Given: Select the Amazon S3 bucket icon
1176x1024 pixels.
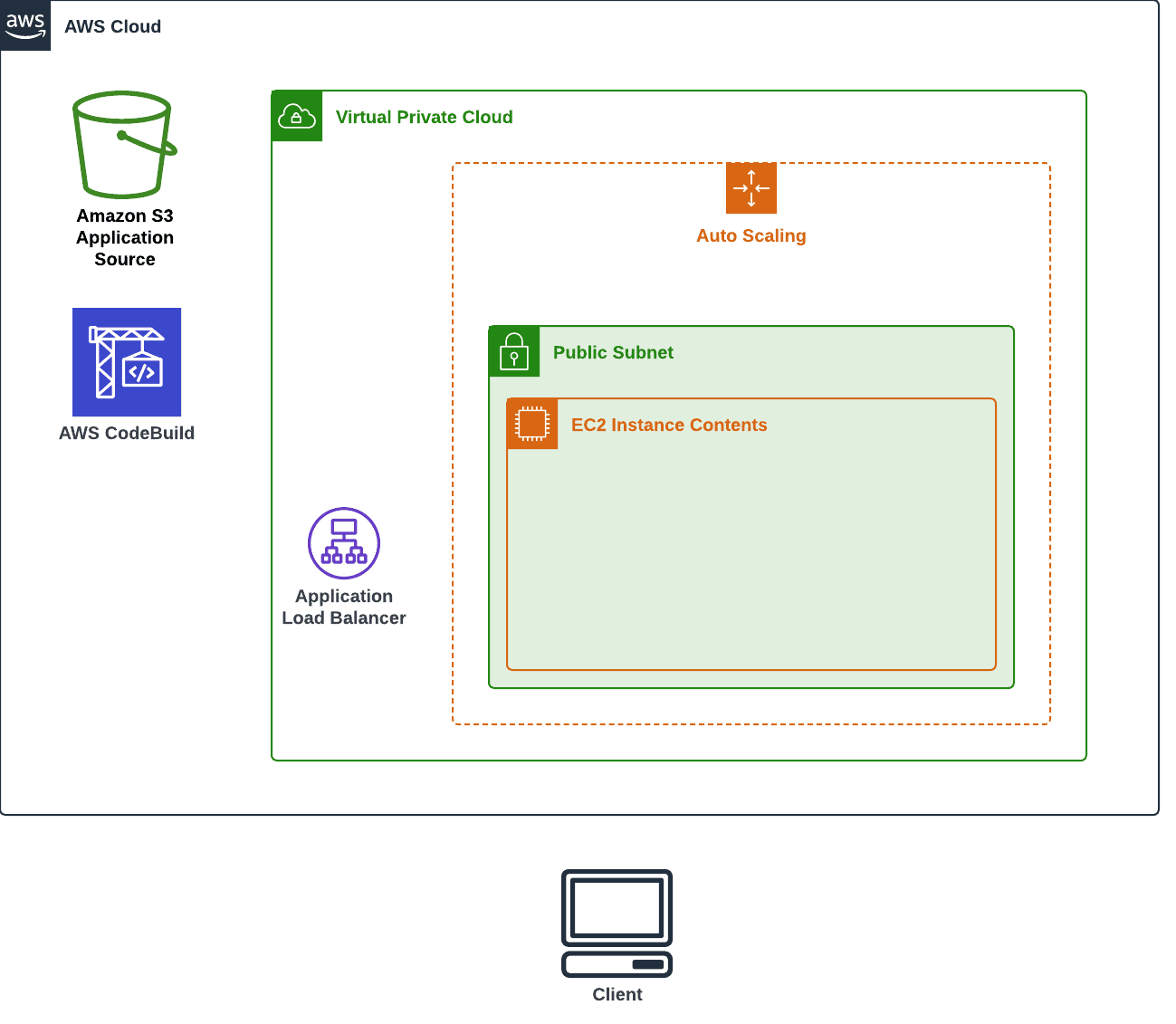Looking at the screenshot, I should click(125, 145).
